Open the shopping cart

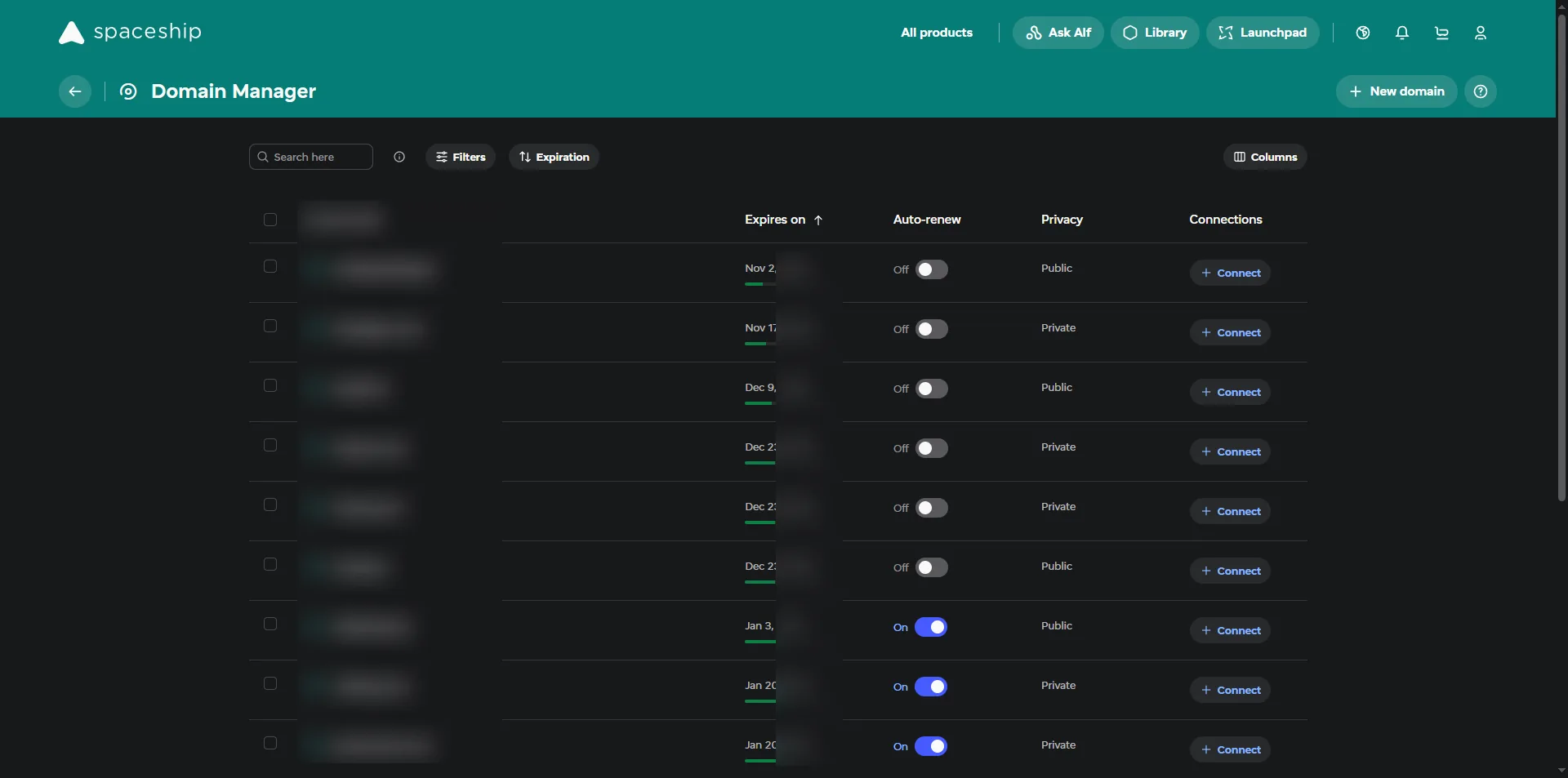[x=1441, y=33]
